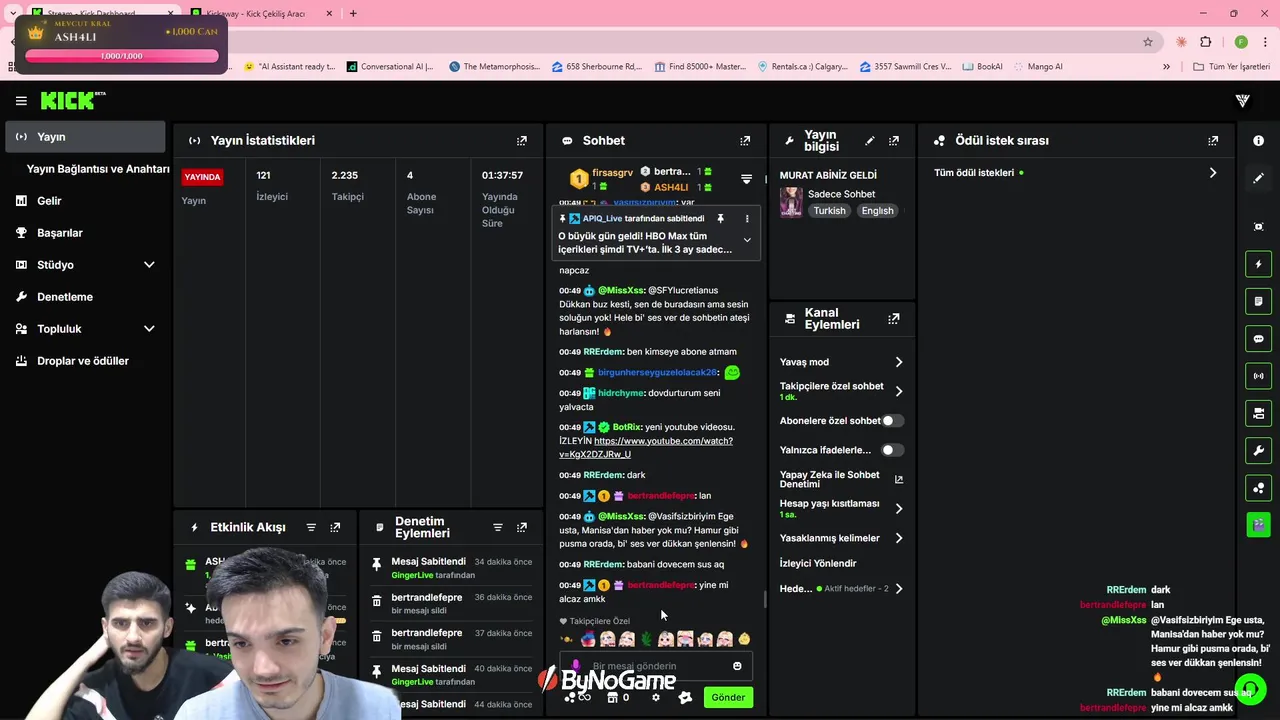Click the pencil icon in right sidebar
The width and height of the screenshot is (1280, 720).
1258,178
